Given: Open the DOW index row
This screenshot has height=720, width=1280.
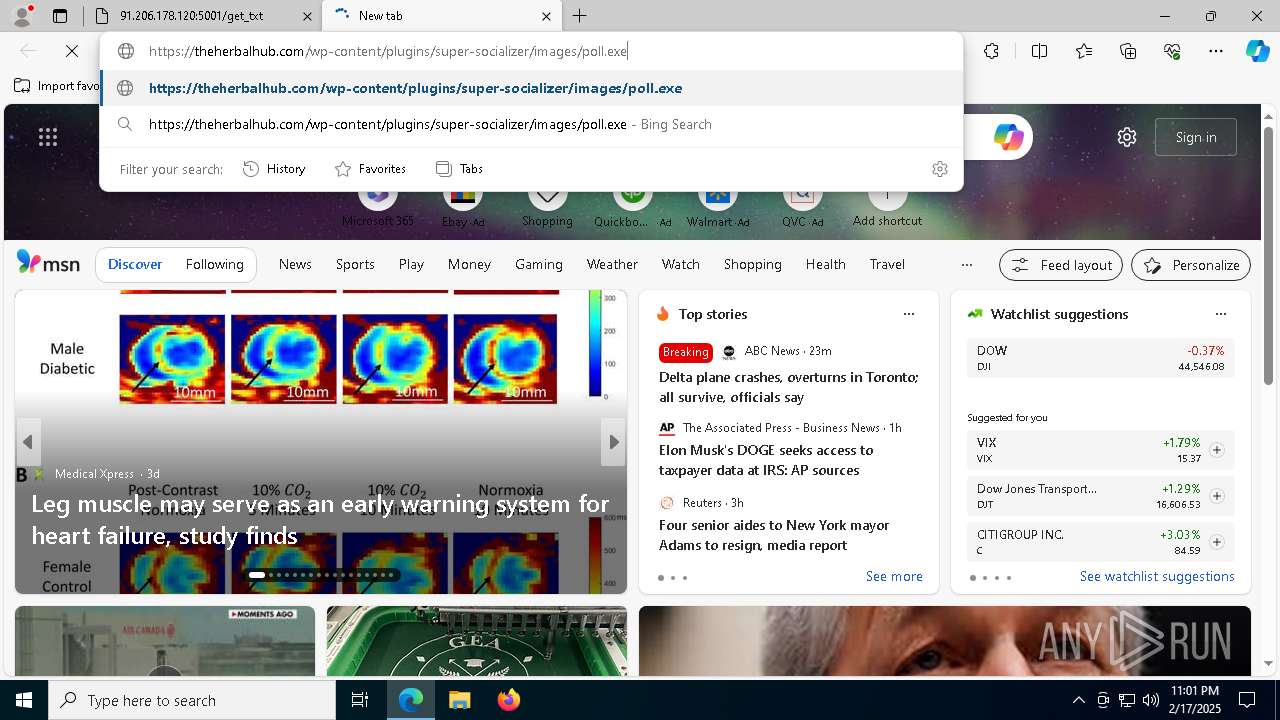Looking at the screenshot, I should coord(1100,358).
